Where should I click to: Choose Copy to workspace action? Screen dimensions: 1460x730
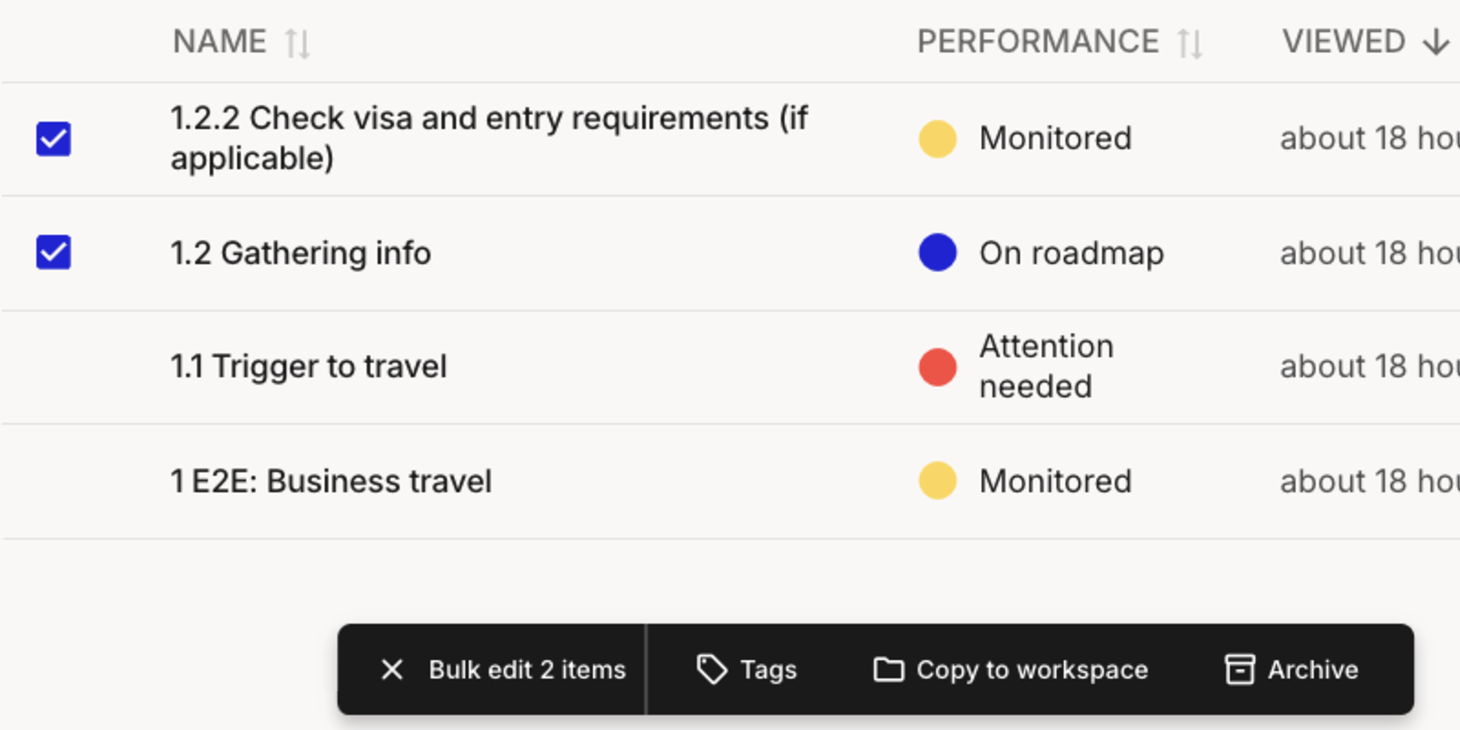coord(1031,670)
